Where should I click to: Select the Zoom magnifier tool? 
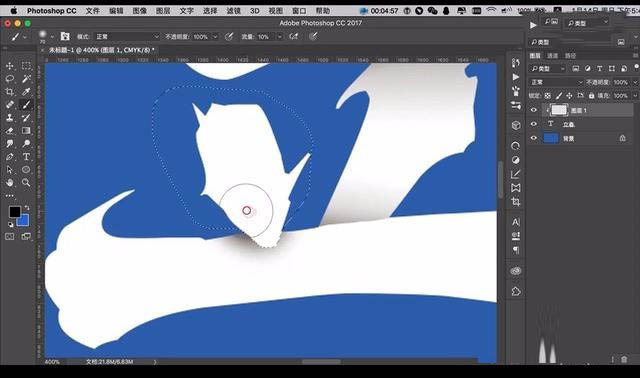click(x=26, y=182)
